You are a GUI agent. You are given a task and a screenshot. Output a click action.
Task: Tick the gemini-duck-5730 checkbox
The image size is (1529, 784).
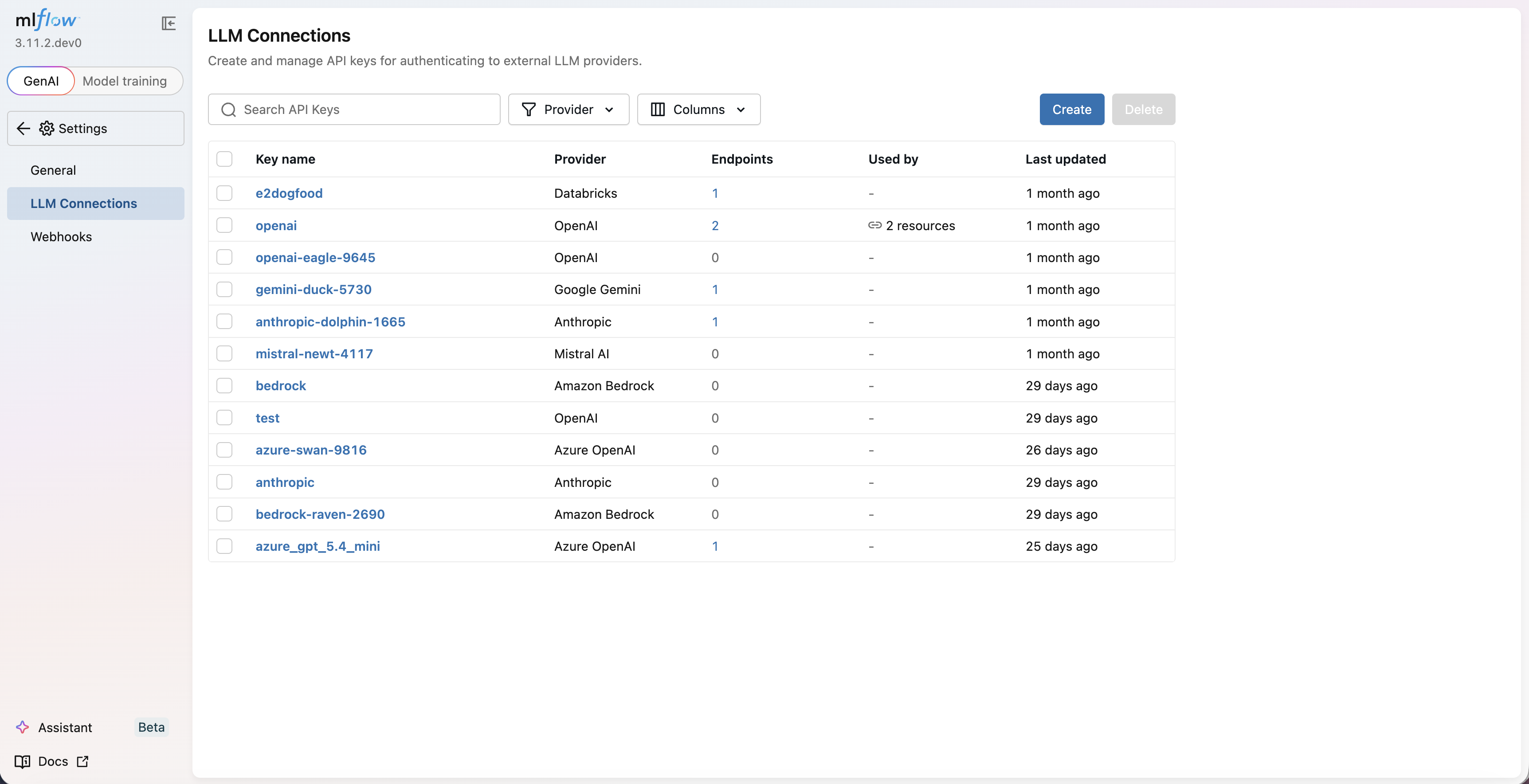[224, 289]
